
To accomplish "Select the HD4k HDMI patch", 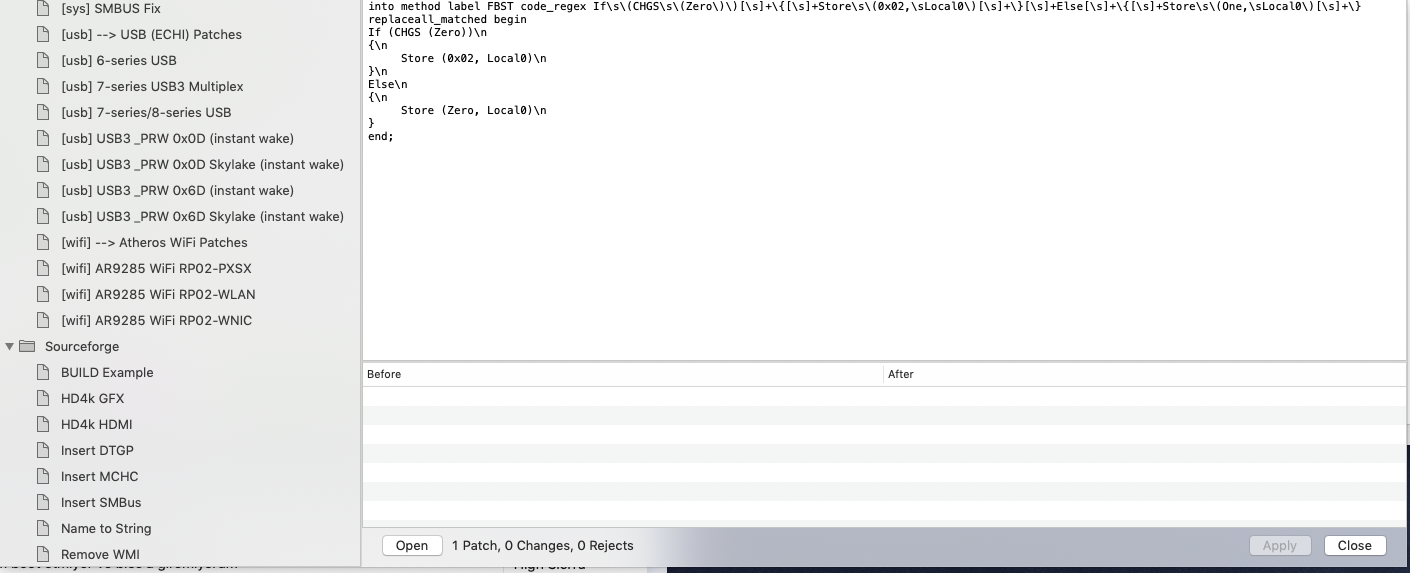I will (96, 424).
